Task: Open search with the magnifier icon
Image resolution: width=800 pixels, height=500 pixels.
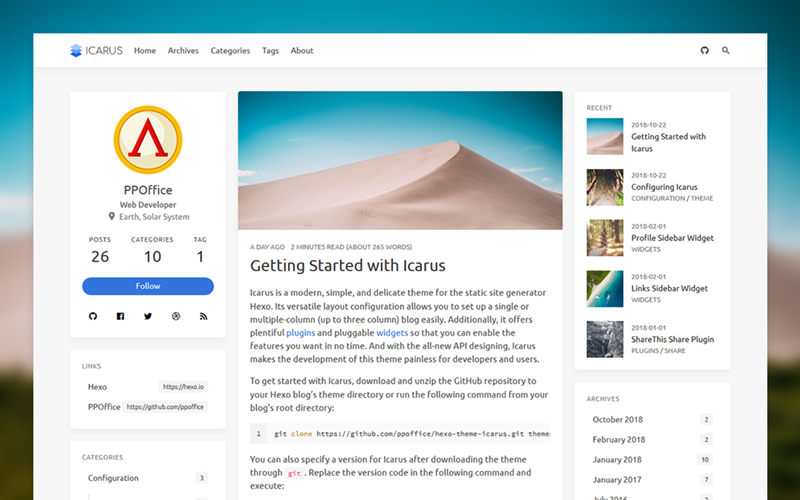Action: click(726, 50)
